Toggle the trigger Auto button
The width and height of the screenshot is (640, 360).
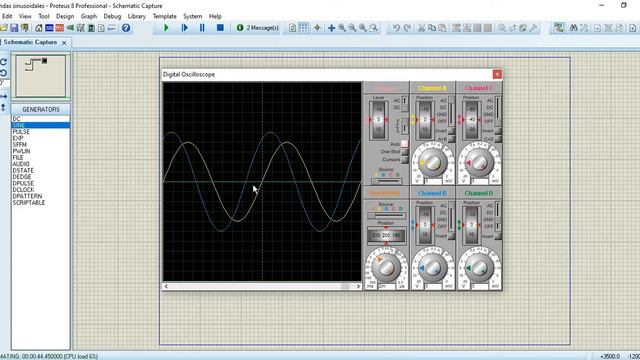404,144
